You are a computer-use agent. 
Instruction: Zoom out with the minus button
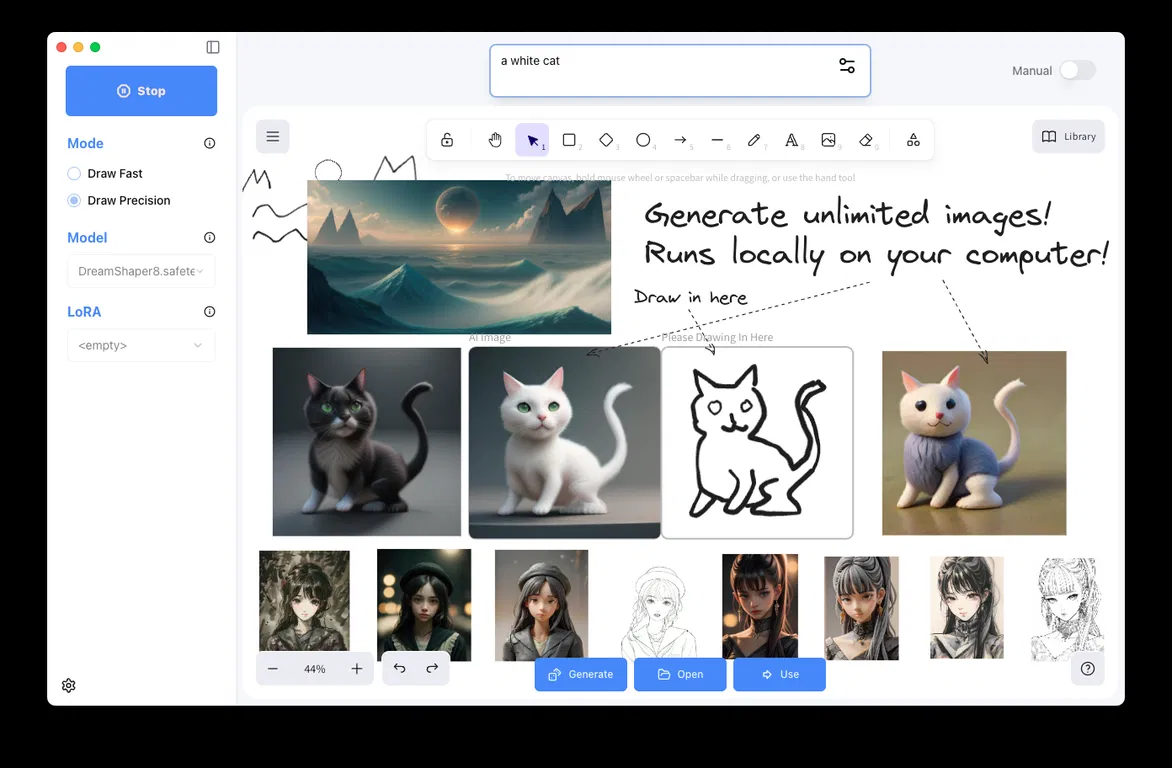click(x=273, y=669)
